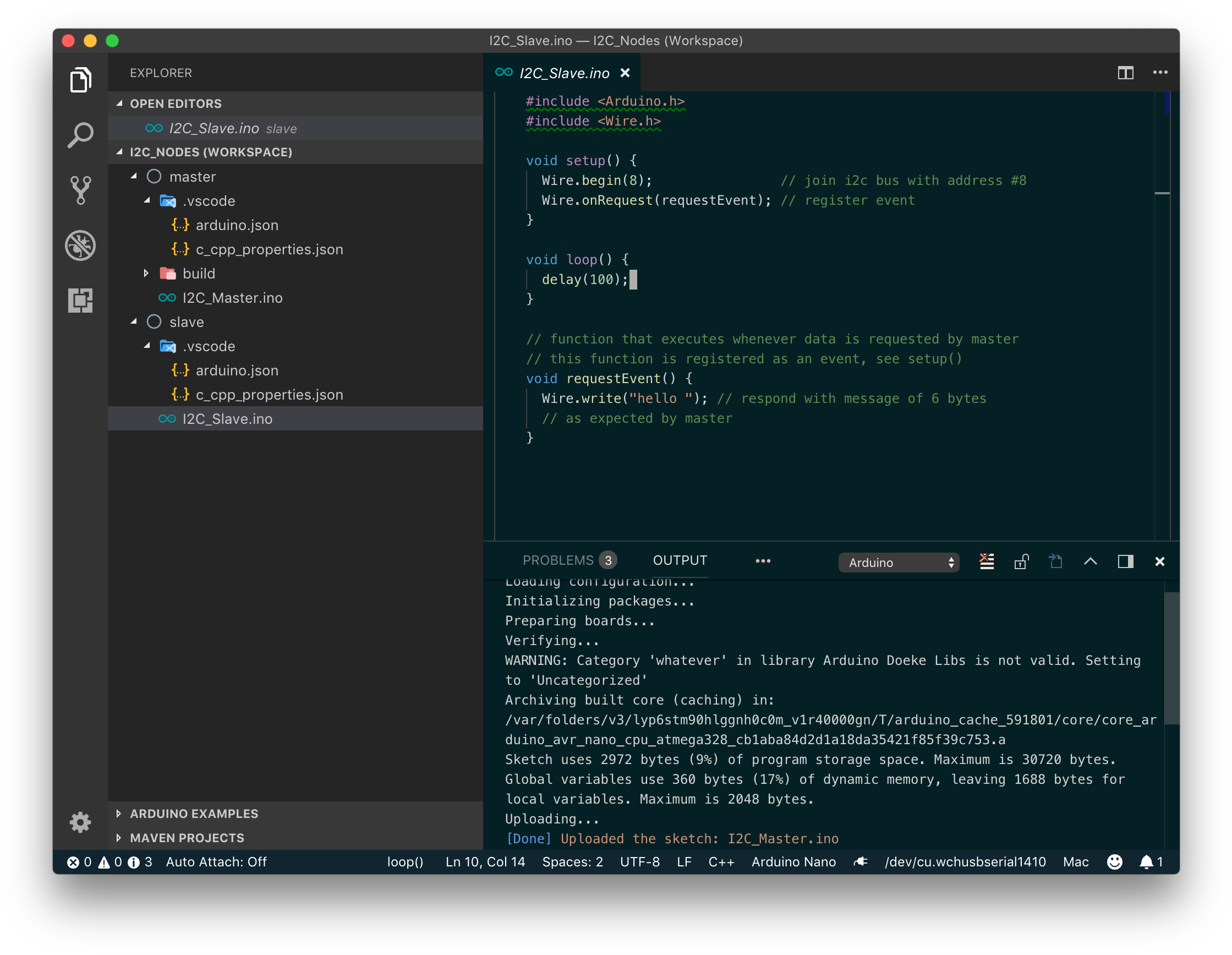Maximize panel with the up chevron
The image size is (1232, 955).
pyautogui.click(x=1090, y=561)
